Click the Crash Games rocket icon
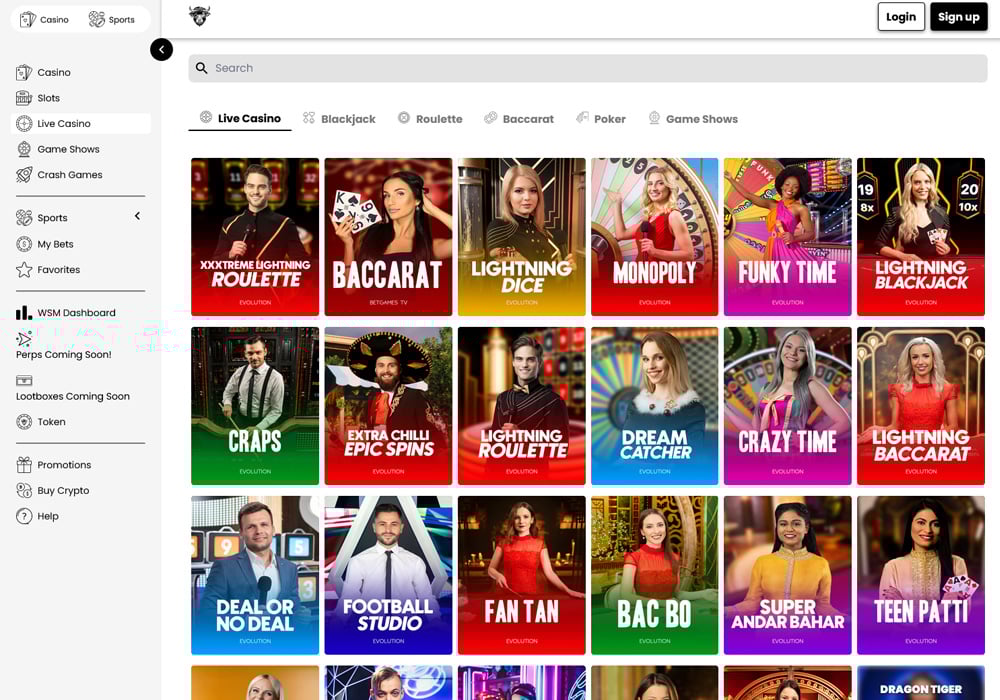Screen dimensions: 1000x700 click(x=24, y=175)
